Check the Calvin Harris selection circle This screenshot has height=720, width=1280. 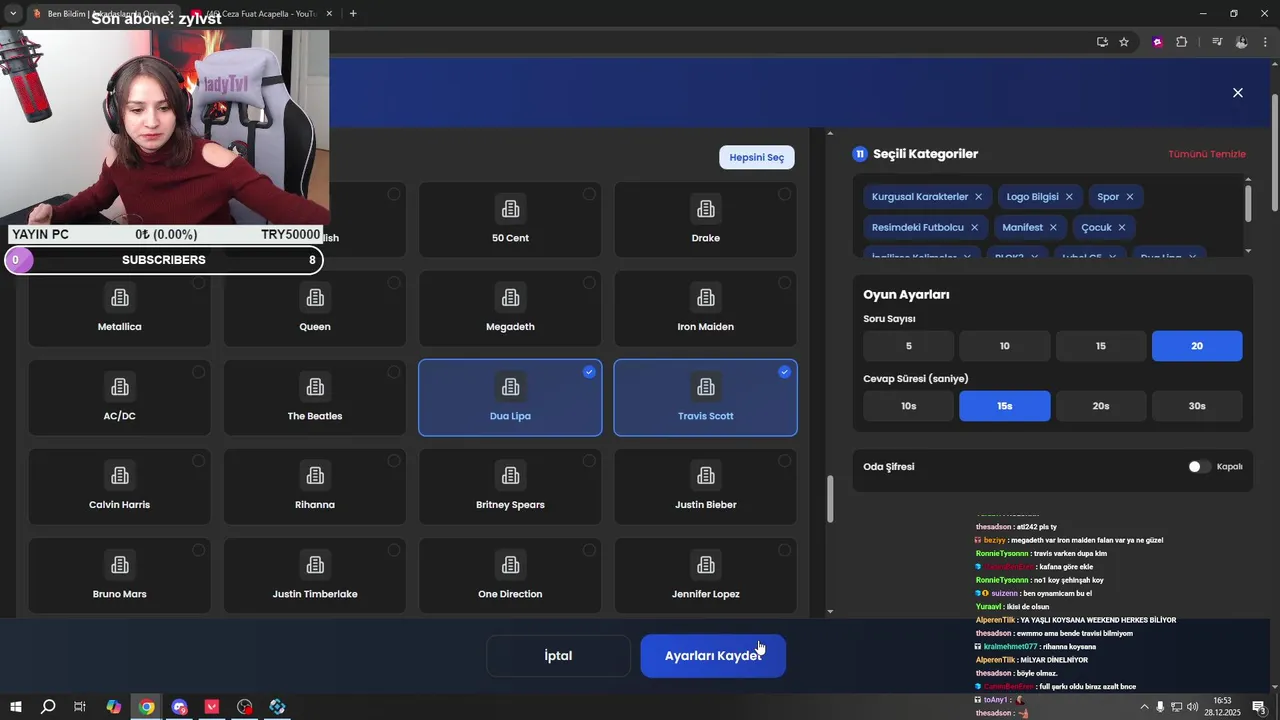(198, 461)
